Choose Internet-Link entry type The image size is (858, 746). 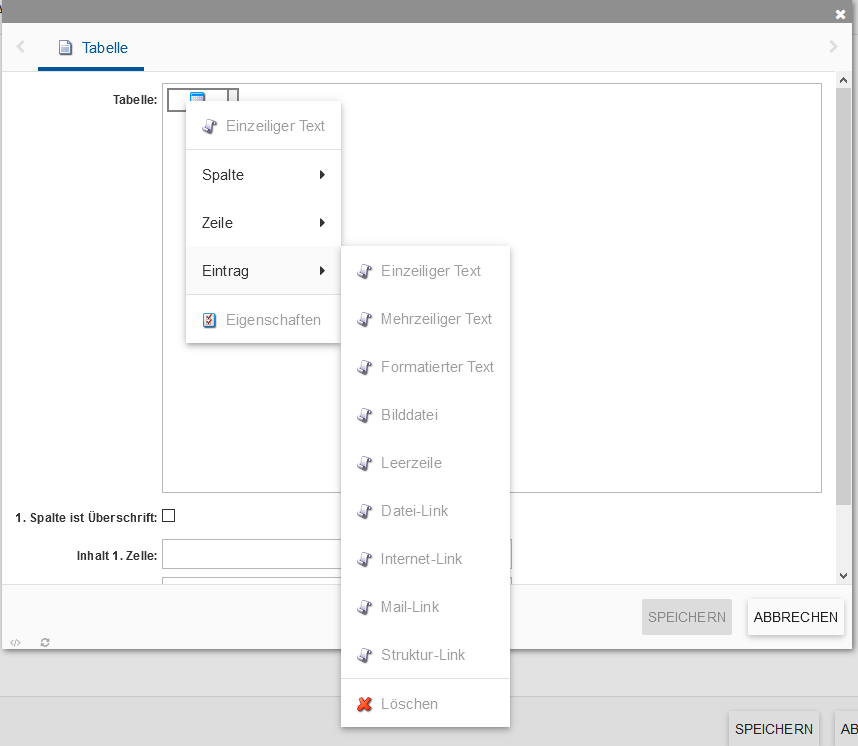tap(421, 559)
